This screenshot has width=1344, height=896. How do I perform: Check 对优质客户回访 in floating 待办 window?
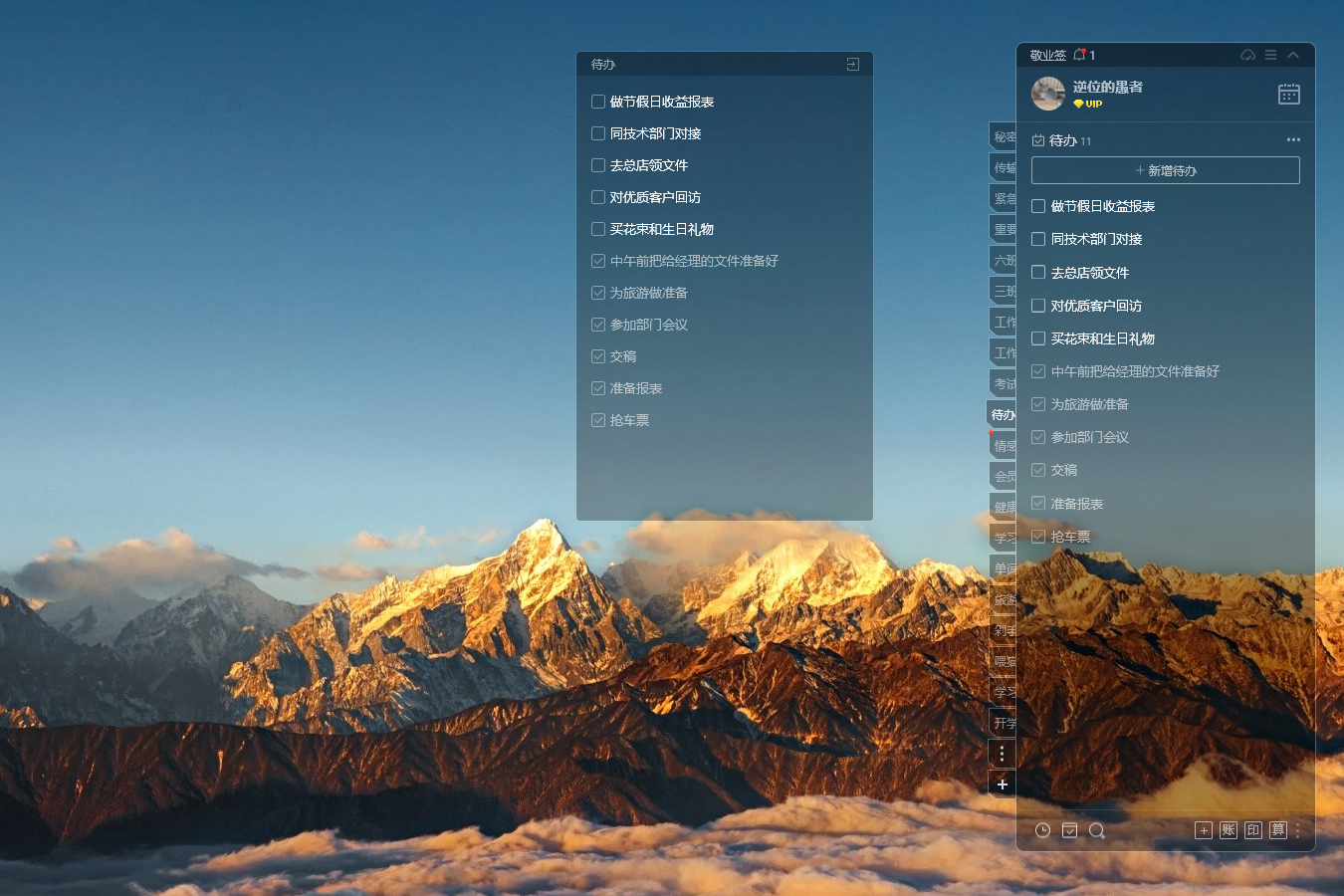click(598, 197)
